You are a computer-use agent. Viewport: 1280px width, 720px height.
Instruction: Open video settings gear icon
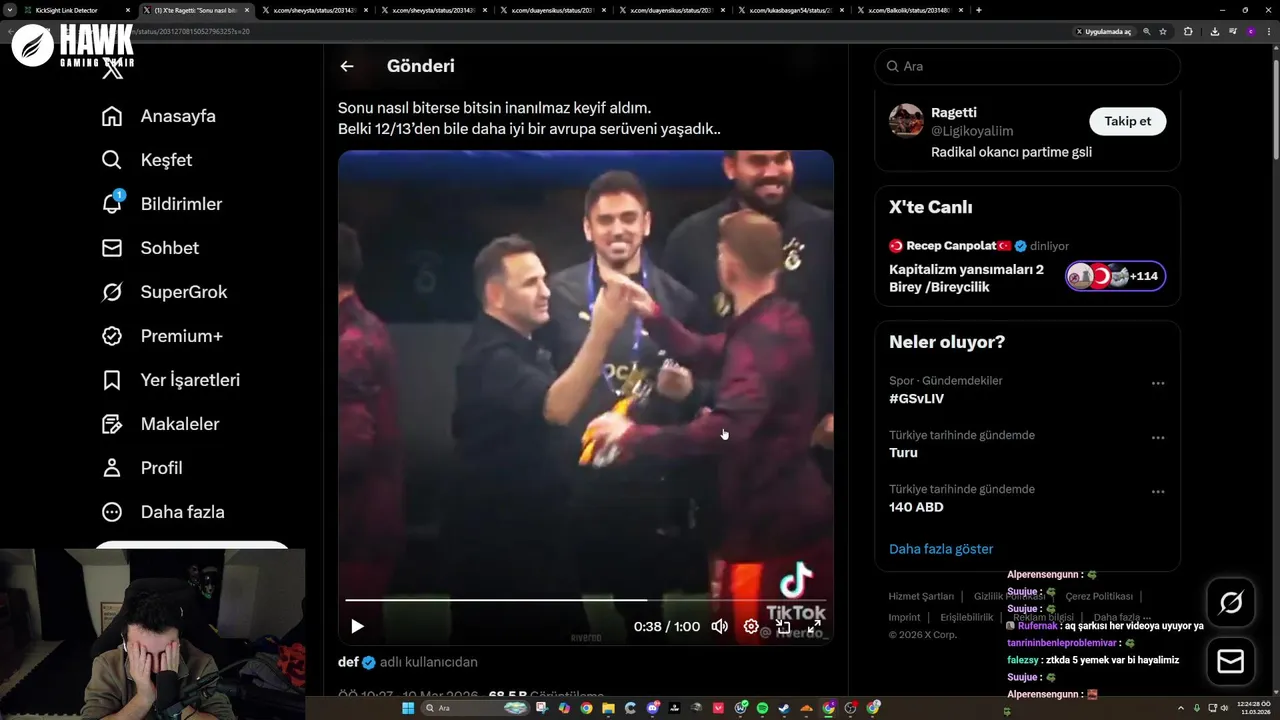[751, 626]
